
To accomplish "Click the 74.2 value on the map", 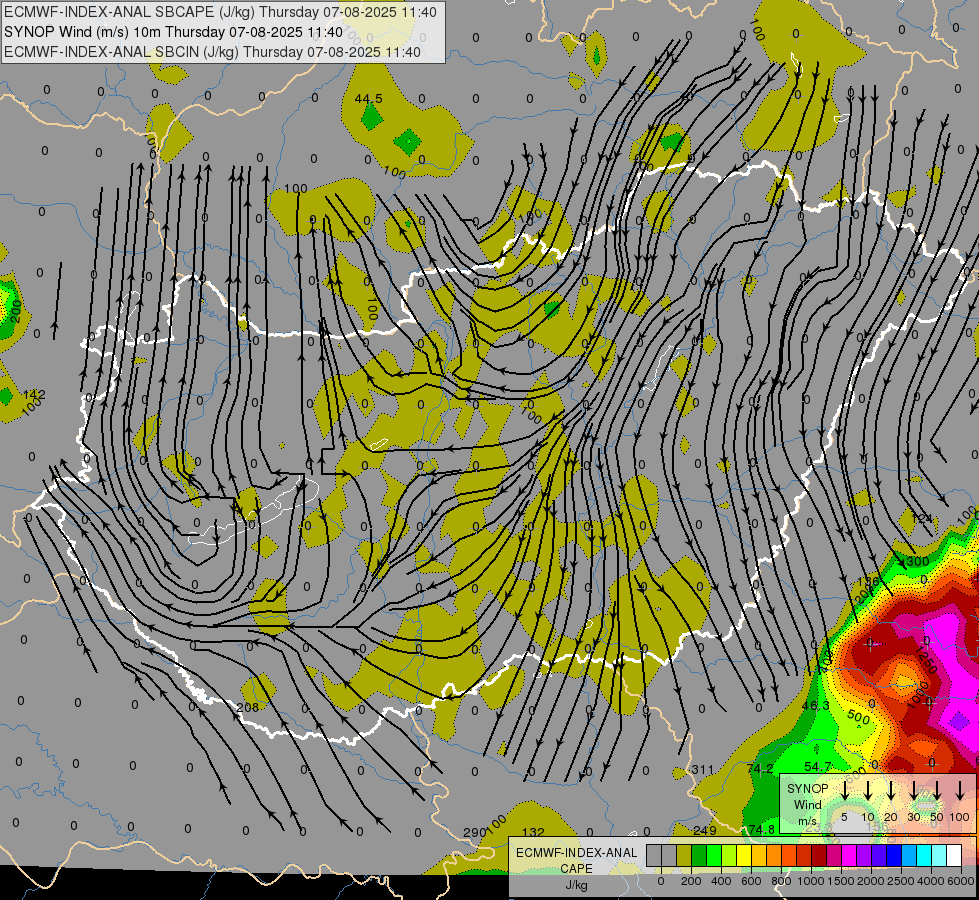I will pos(760,769).
